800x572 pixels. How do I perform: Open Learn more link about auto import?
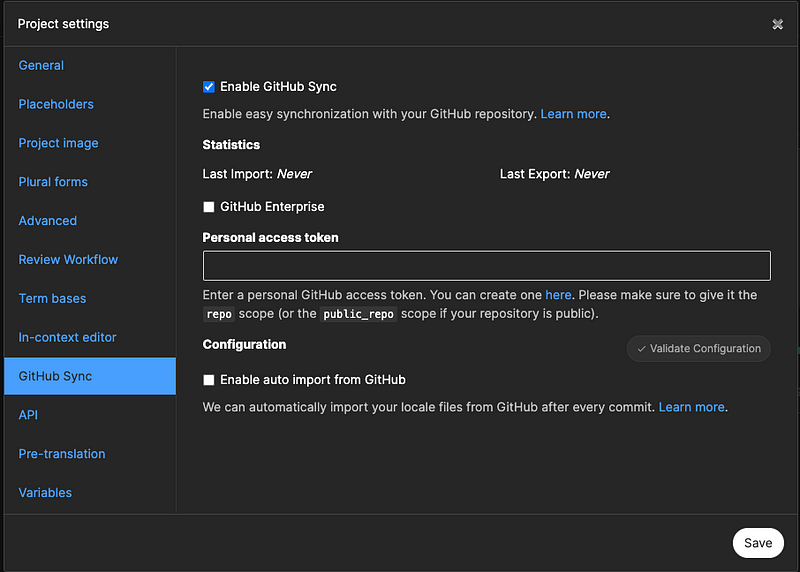tap(691, 407)
